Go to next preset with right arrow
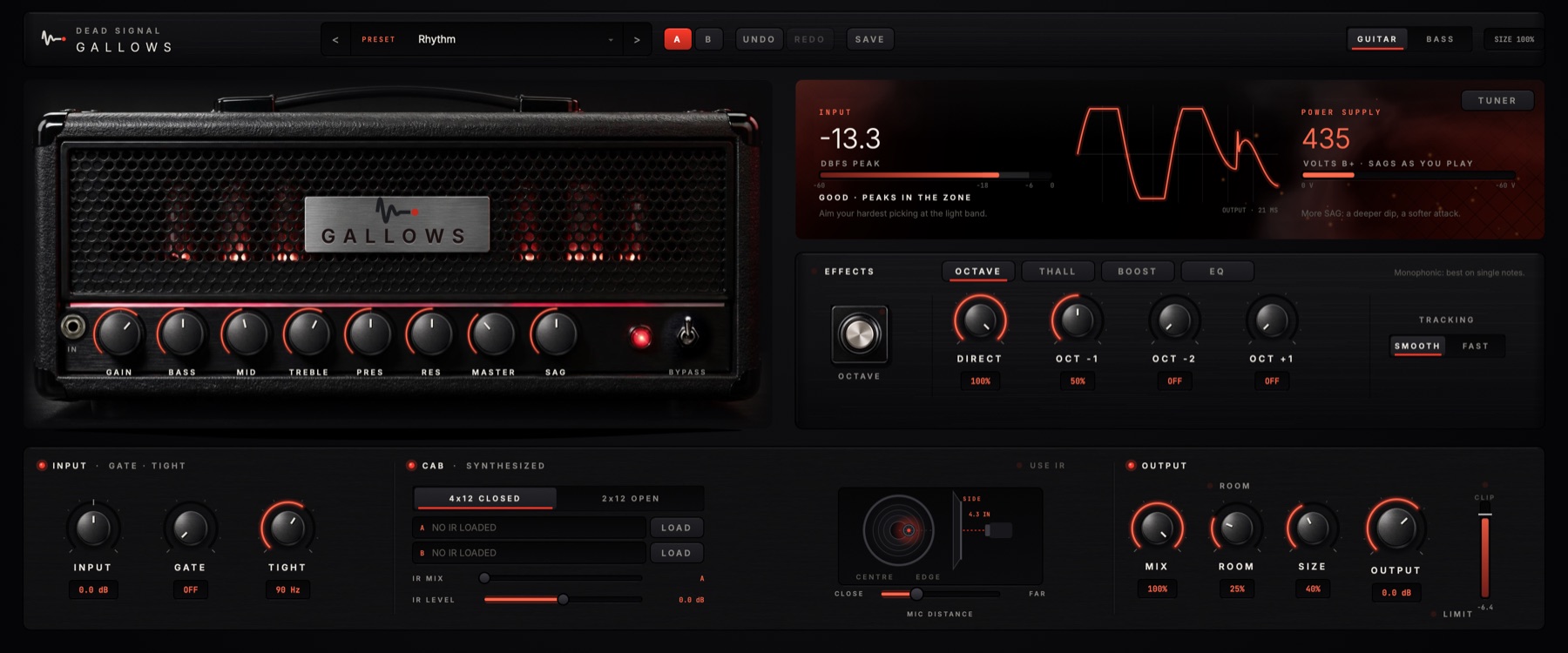Image resolution: width=1568 pixels, height=653 pixels. (x=637, y=39)
